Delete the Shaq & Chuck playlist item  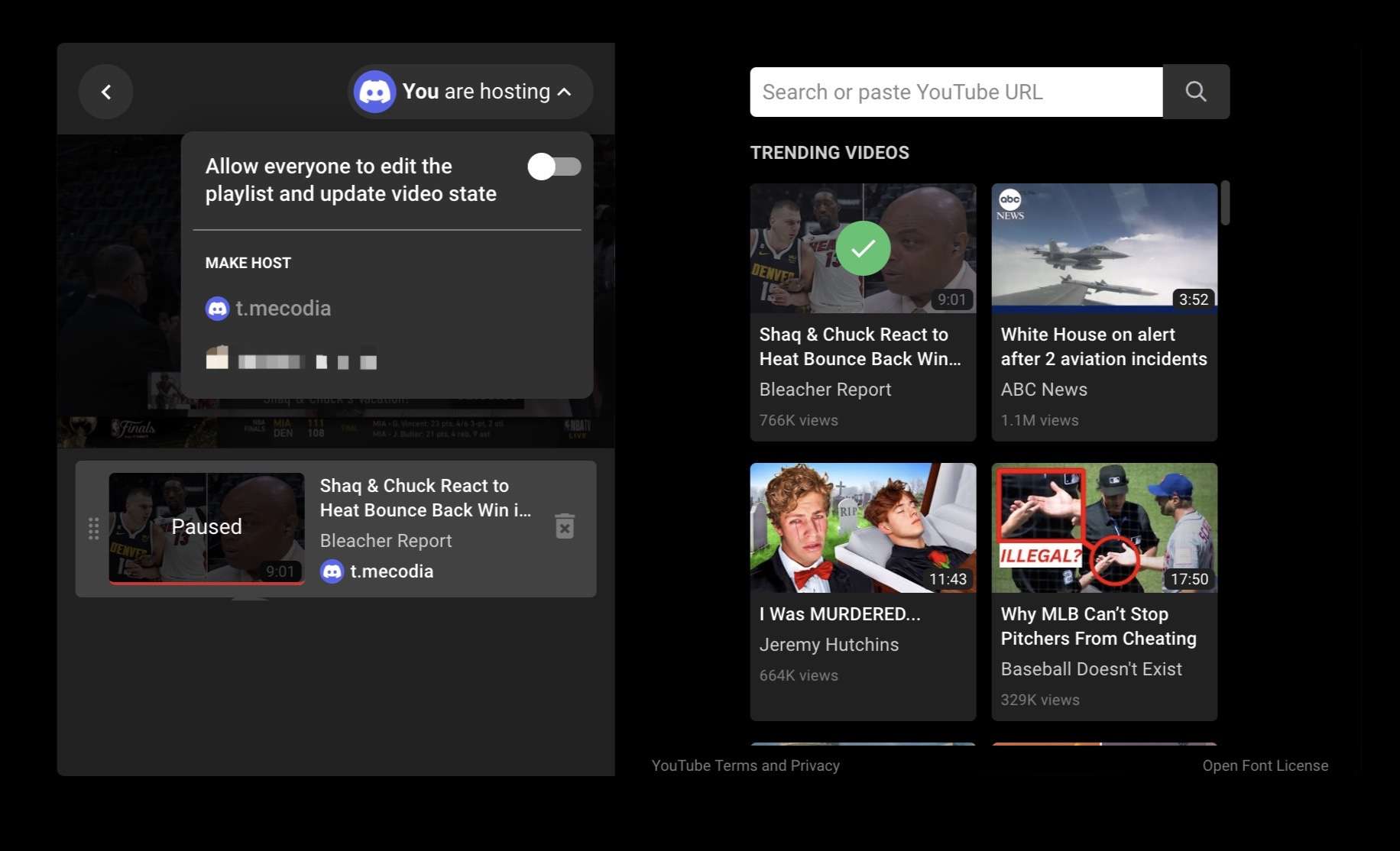(x=565, y=526)
